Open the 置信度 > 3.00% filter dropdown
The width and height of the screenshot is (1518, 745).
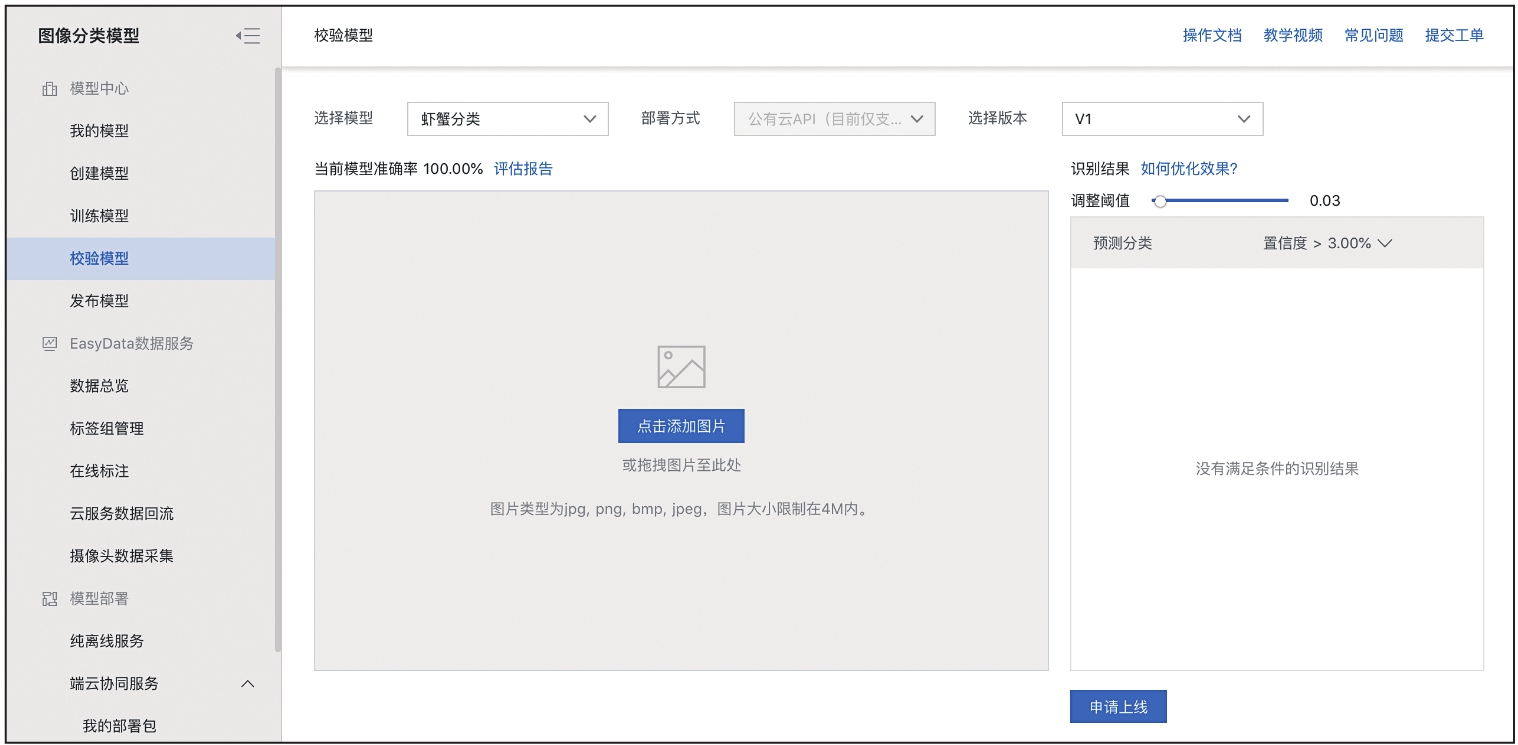pyautogui.click(x=1328, y=243)
